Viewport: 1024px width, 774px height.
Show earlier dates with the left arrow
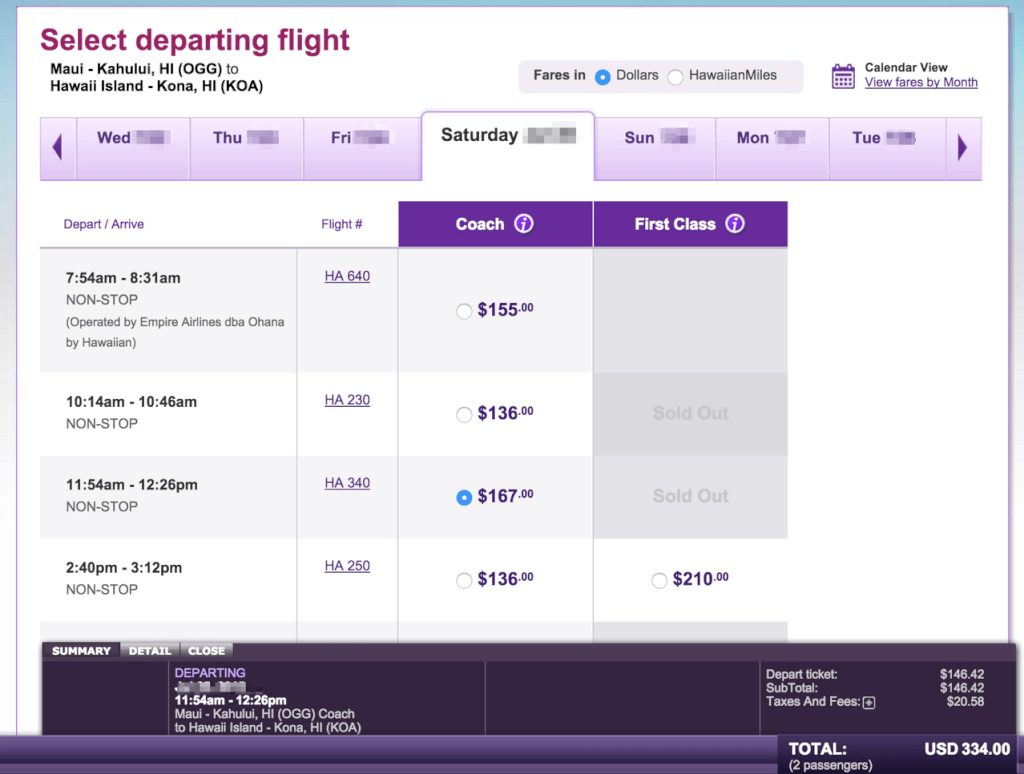point(57,146)
